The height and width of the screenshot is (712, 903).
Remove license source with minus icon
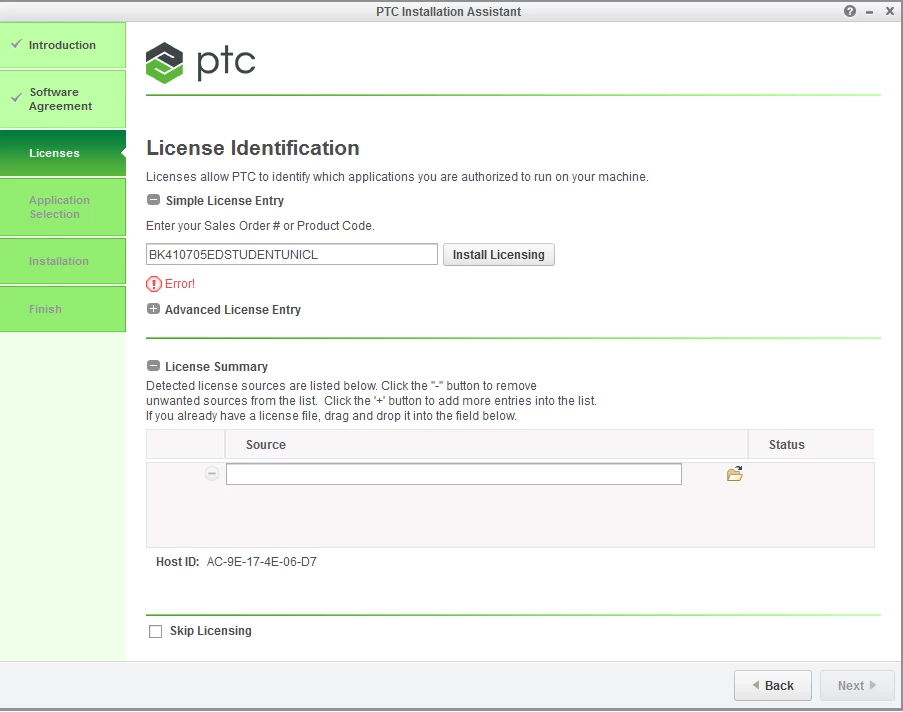point(212,474)
